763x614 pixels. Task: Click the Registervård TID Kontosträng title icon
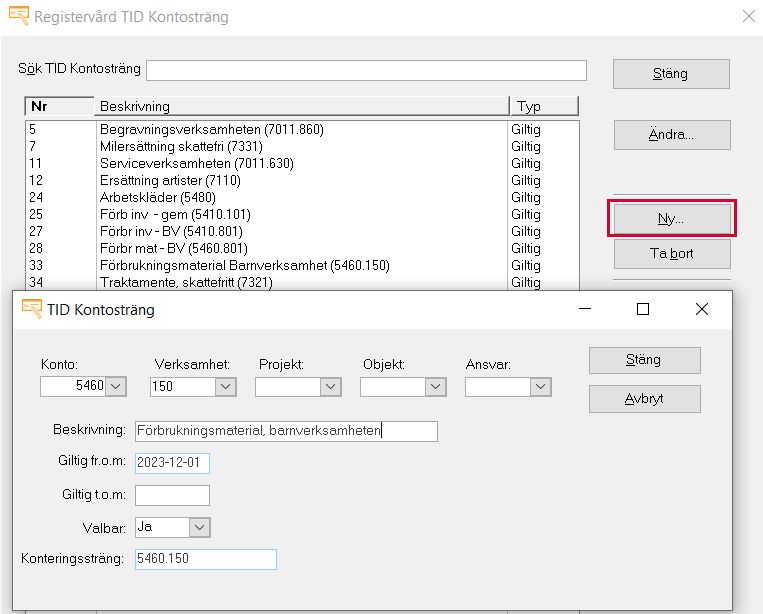pyautogui.click(x=19, y=16)
